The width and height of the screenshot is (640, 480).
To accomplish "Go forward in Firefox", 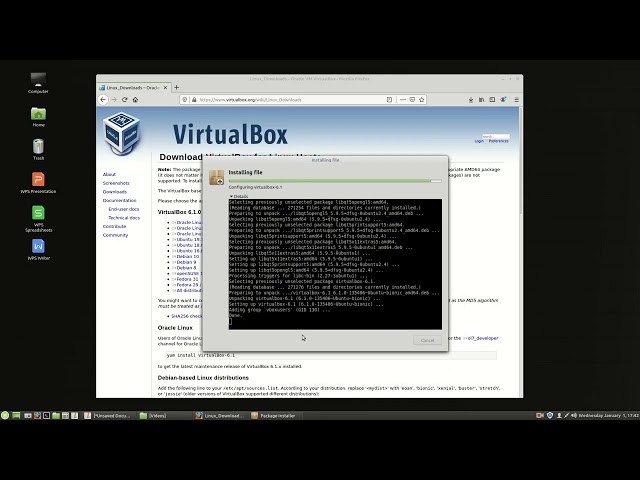I will pyautogui.click(x=114, y=100).
